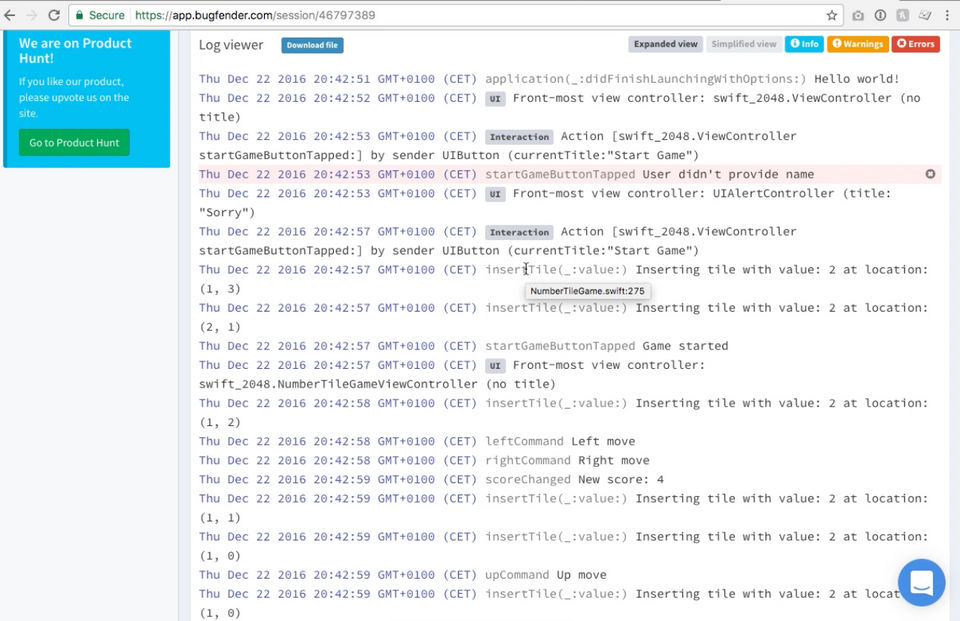Image resolution: width=960 pixels, height=621 pixels.
Task: Toggle the Info log filter
Action: (x=804, y=44)
